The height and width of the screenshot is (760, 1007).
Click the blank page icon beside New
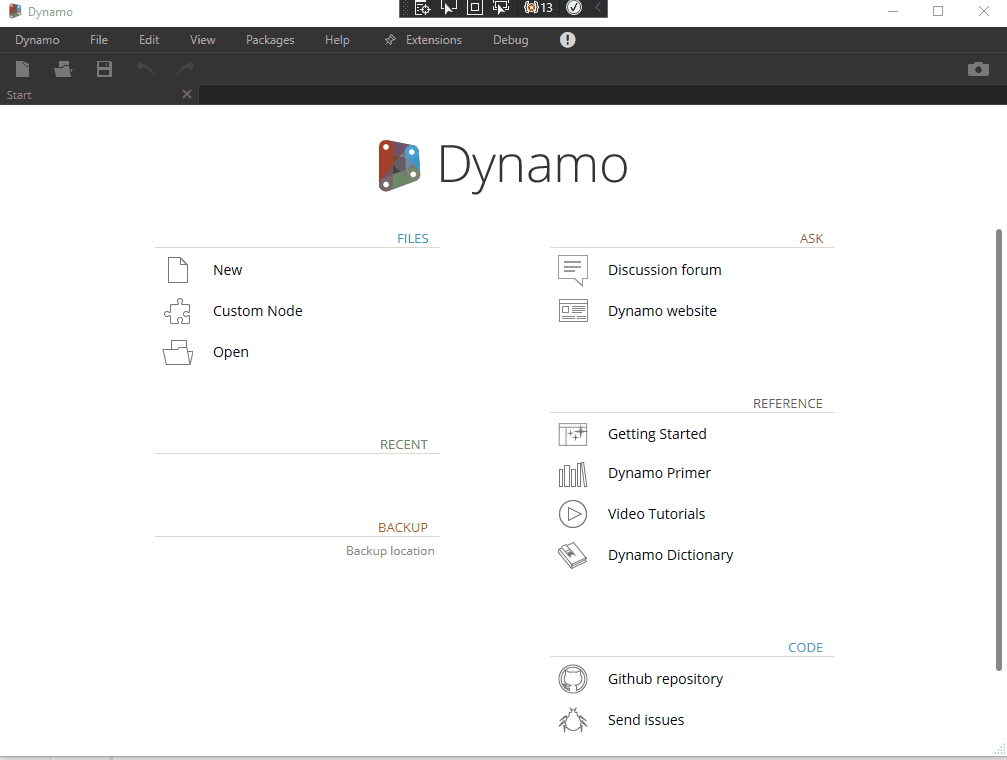point(178,270)
